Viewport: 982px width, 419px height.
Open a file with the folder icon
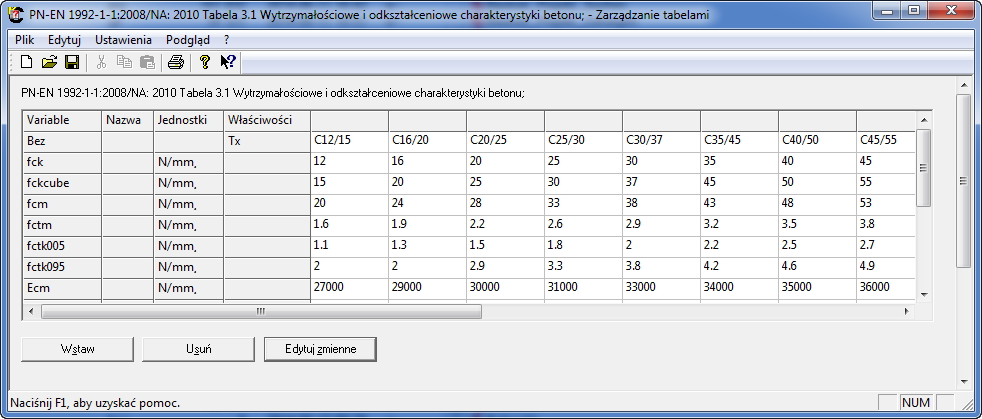(49, 62)
